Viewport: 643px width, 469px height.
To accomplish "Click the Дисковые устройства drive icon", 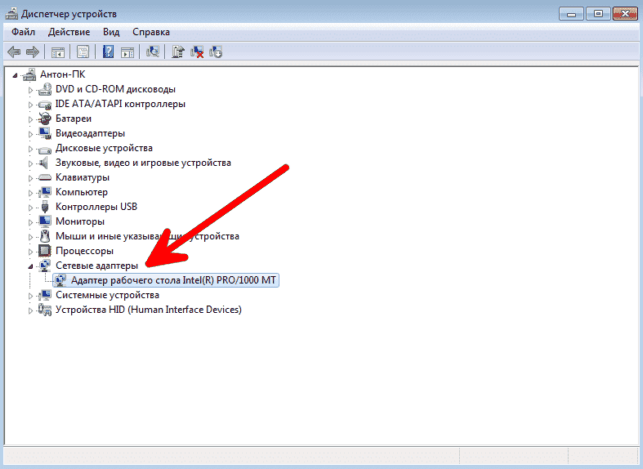I will (45, 149).
